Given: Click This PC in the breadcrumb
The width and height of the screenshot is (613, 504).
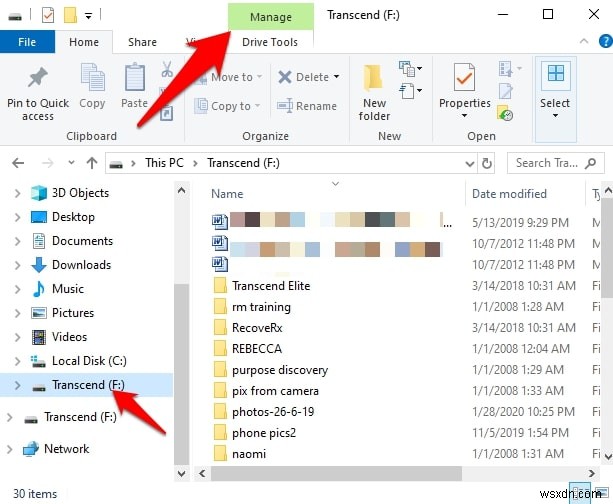Looking at the screenshot, I should click(x=164, y=163).
